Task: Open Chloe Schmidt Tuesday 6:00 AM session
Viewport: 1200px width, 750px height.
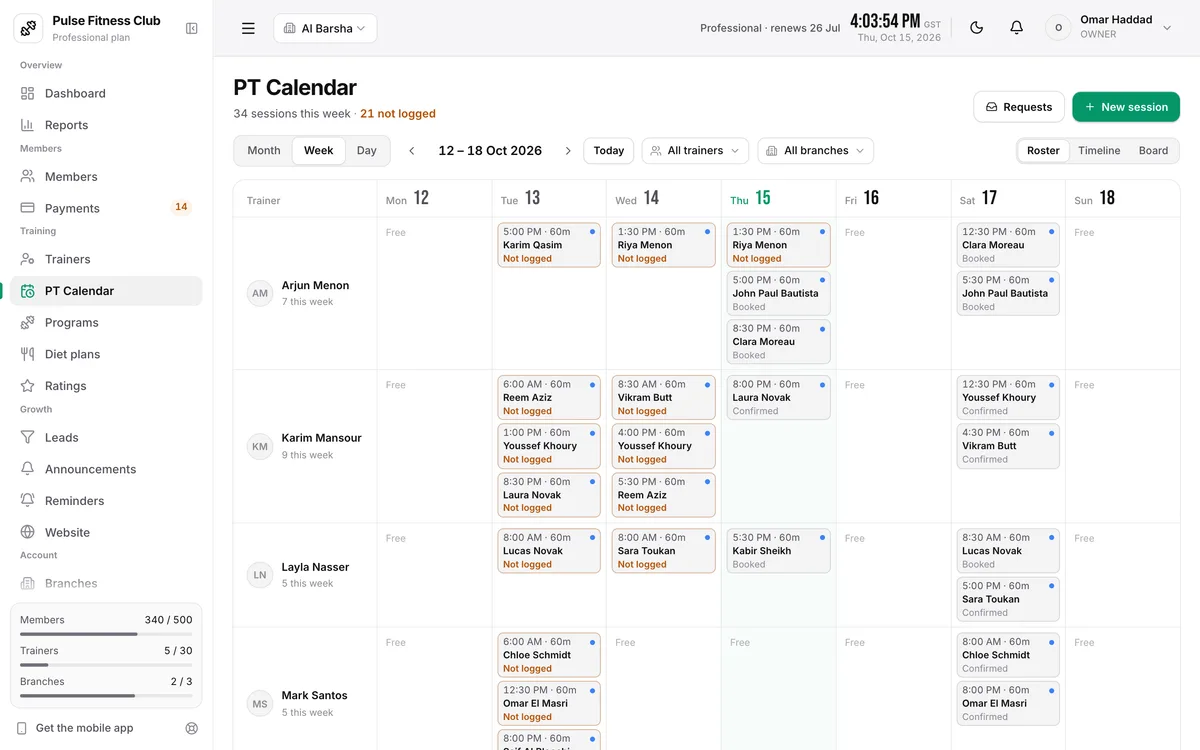Action: 549,655
